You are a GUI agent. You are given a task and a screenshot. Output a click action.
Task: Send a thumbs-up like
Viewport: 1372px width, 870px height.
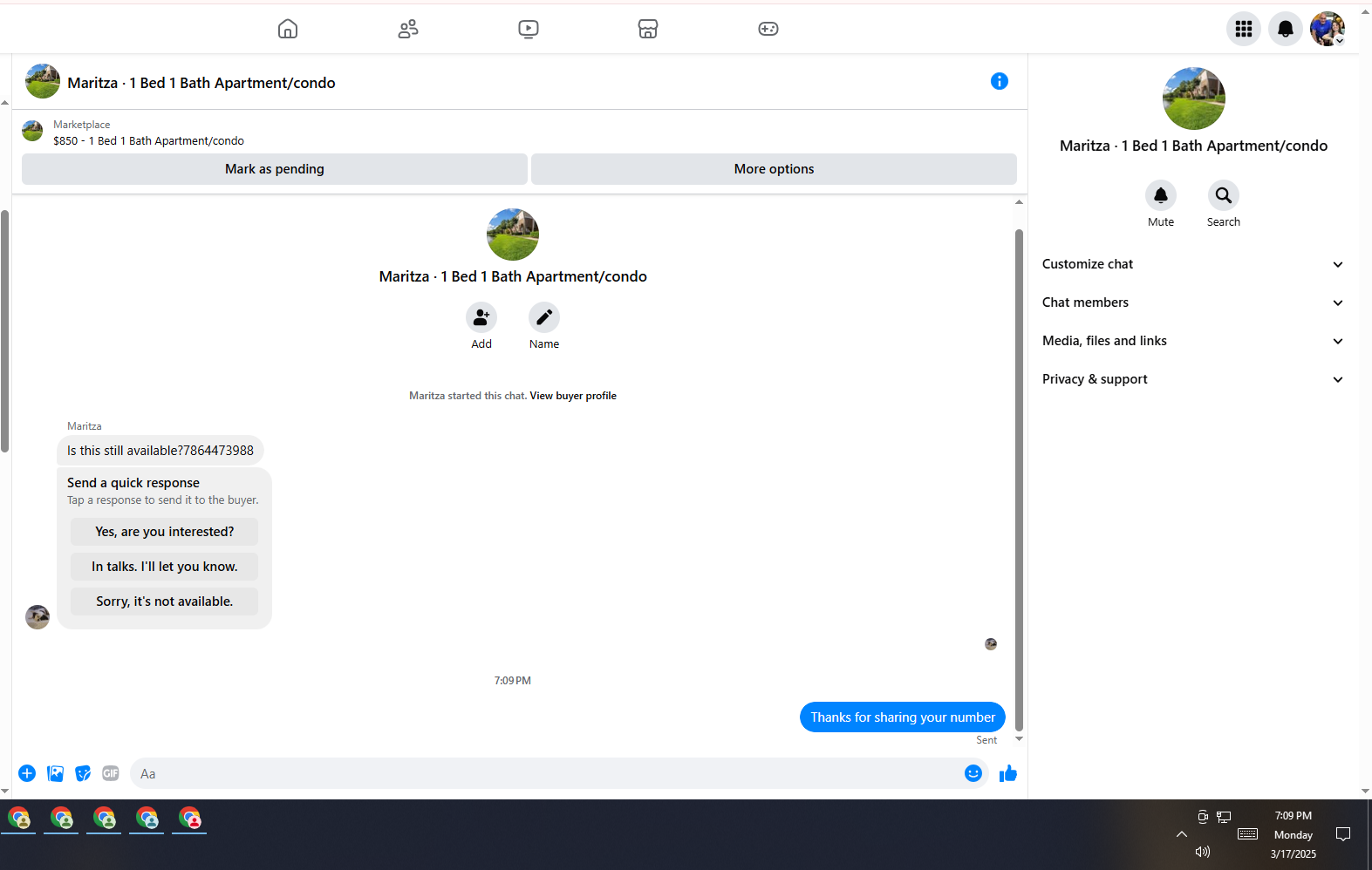pyautogui.click(x=1008, y=773)
